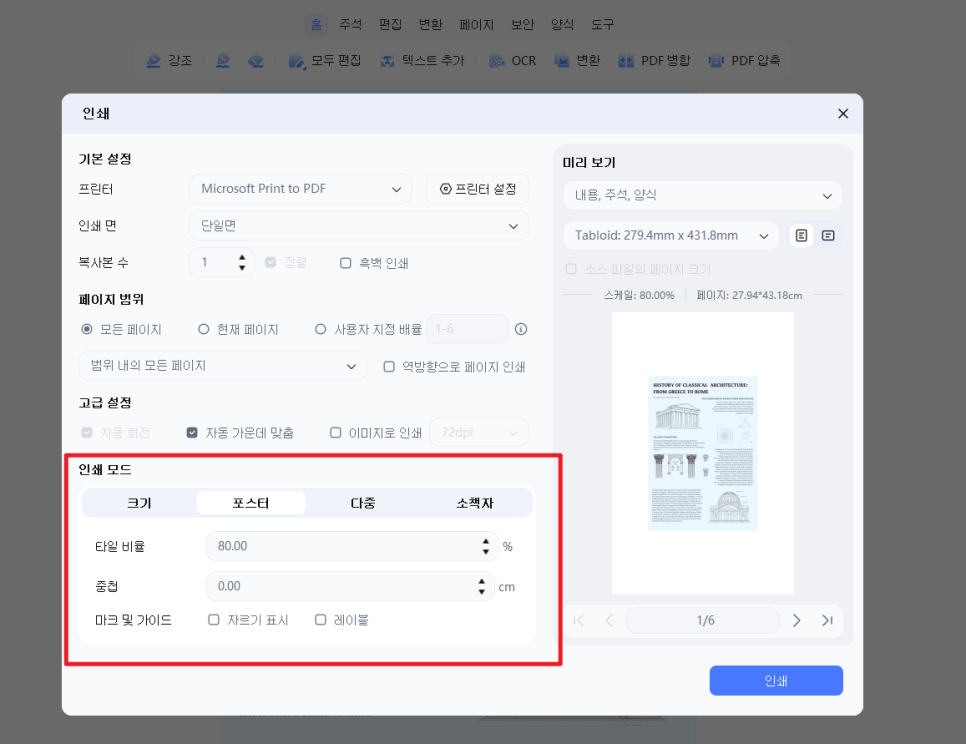The height and width of the screenshot is (744, 966).
Task: Go to first preview page
Action: click(578, 620)
